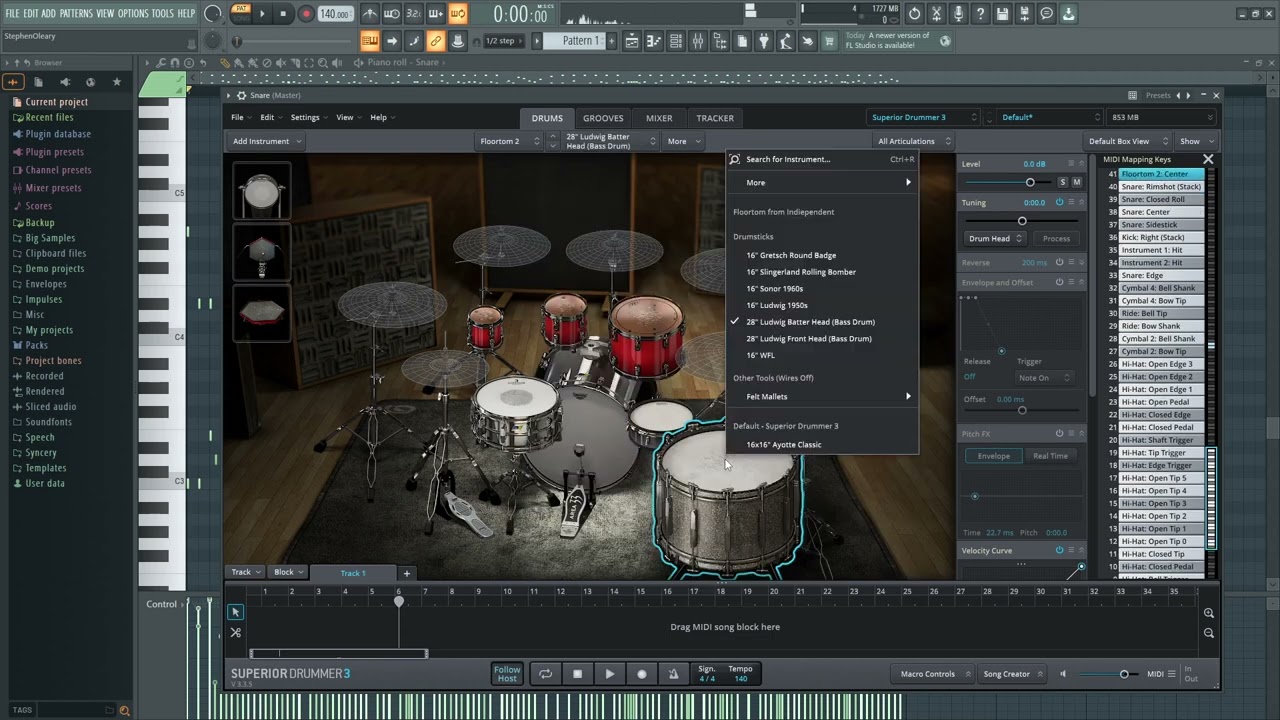Open the Drum Head dropdown
Image resolution: width=1280 pixels, height=720 pixels.
995,238
